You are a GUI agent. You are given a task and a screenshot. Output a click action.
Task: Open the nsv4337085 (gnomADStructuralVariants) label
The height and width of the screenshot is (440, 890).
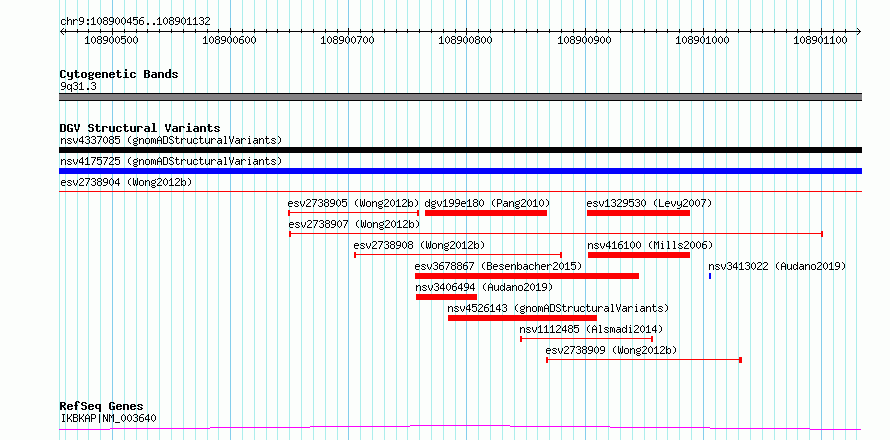click(x=171, y=140)
